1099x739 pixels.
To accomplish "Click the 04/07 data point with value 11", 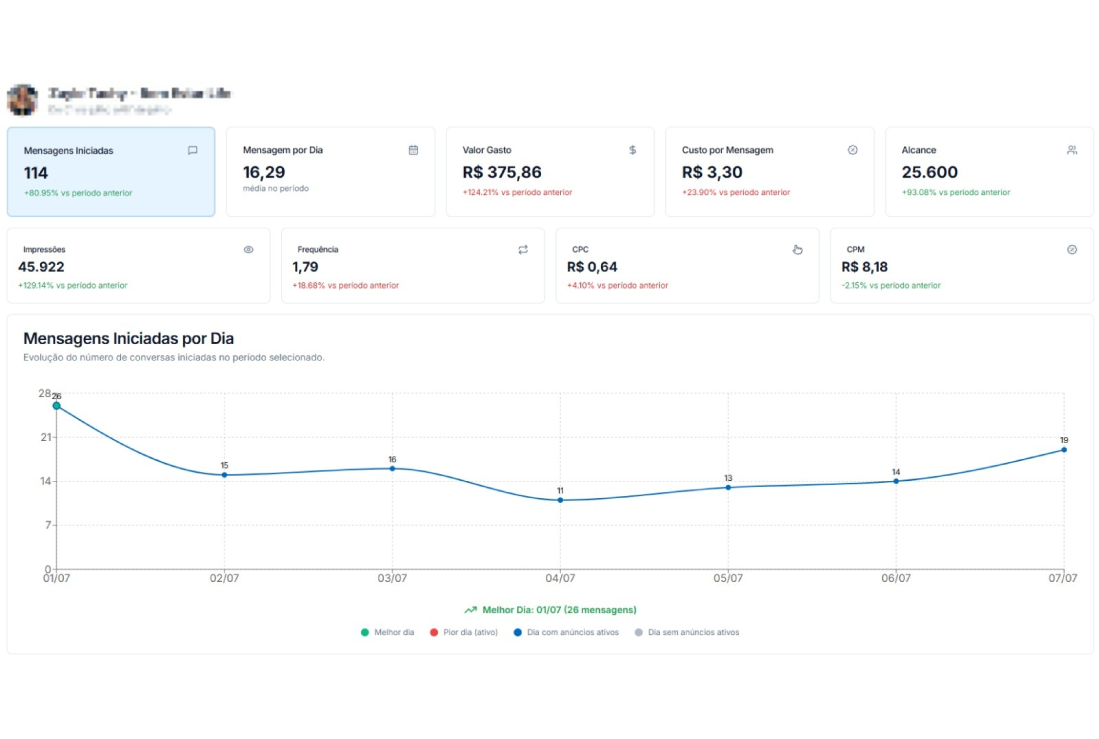I will pos(560,500).
